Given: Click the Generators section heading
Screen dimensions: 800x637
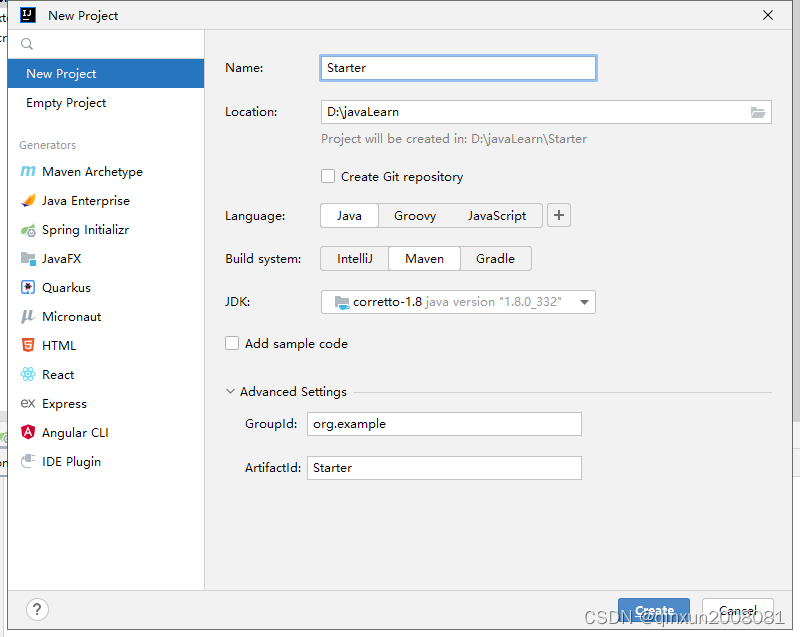Looking at the screenshot, I should (x=47, y=145).
